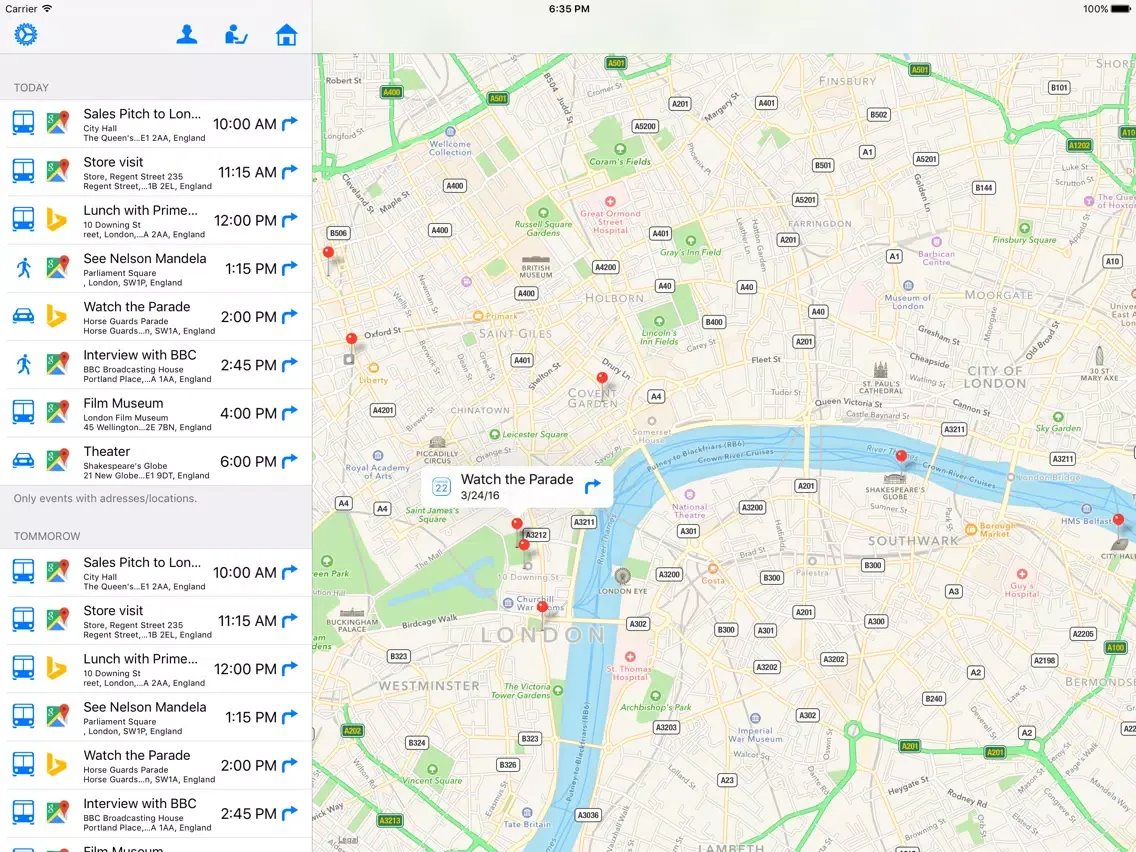Tap the home icon in toolbar
Image resolution: width=1136 pixels, height=852 pixels.
pos(287,34)
